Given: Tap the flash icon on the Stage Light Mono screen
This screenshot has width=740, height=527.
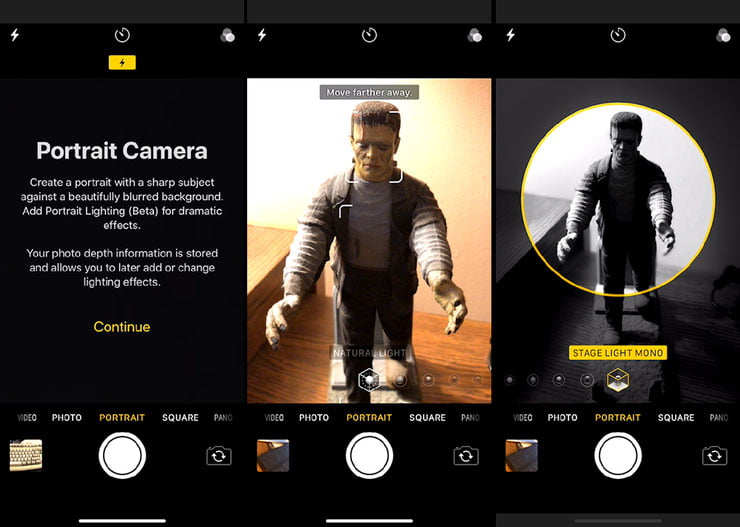Looking at the screenshot, I should (511, 35).
